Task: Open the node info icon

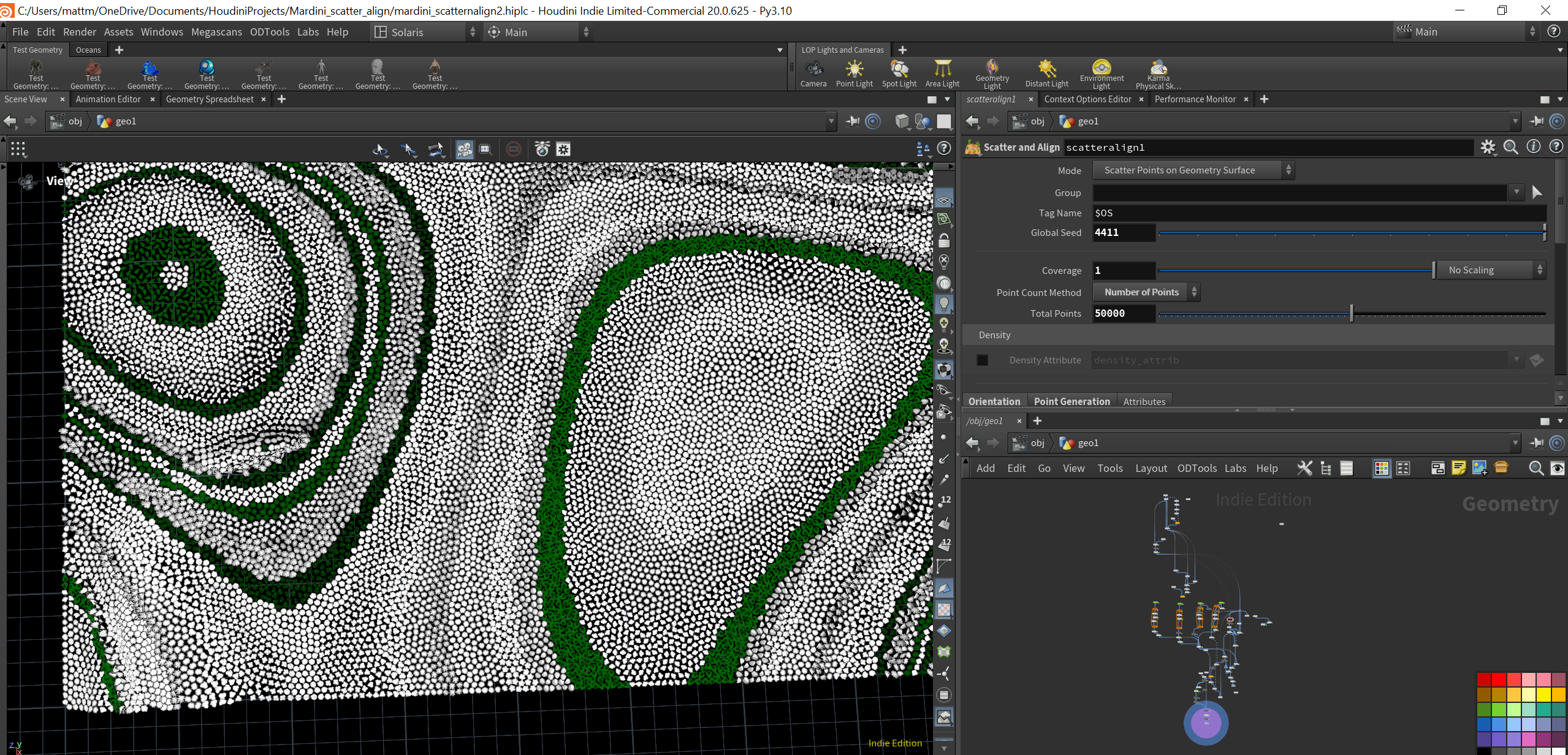Action: (1533, 147)
